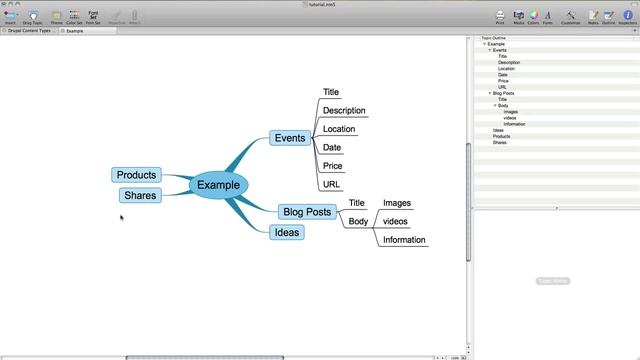This screenshot has height=360, width=640.
Task: Click the Information subtopic on the canvas
Action: click(404, 240)
